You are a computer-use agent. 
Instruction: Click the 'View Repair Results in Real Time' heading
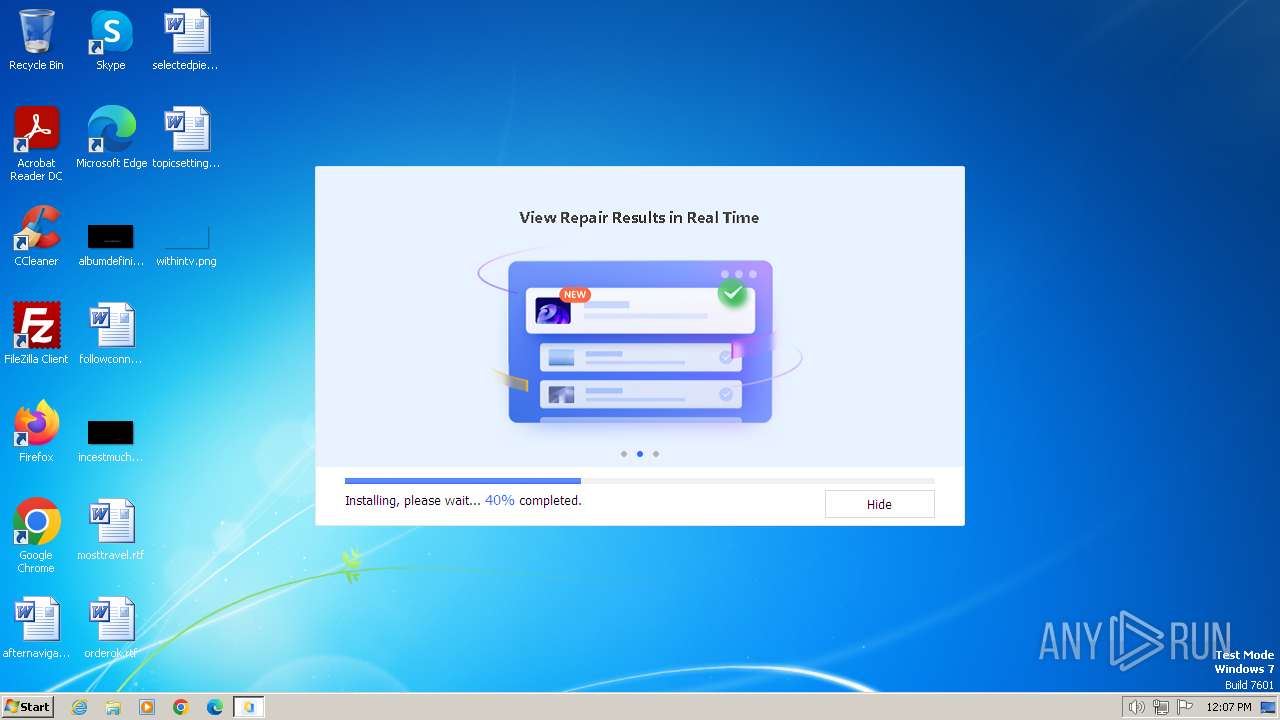coord(639,217)
